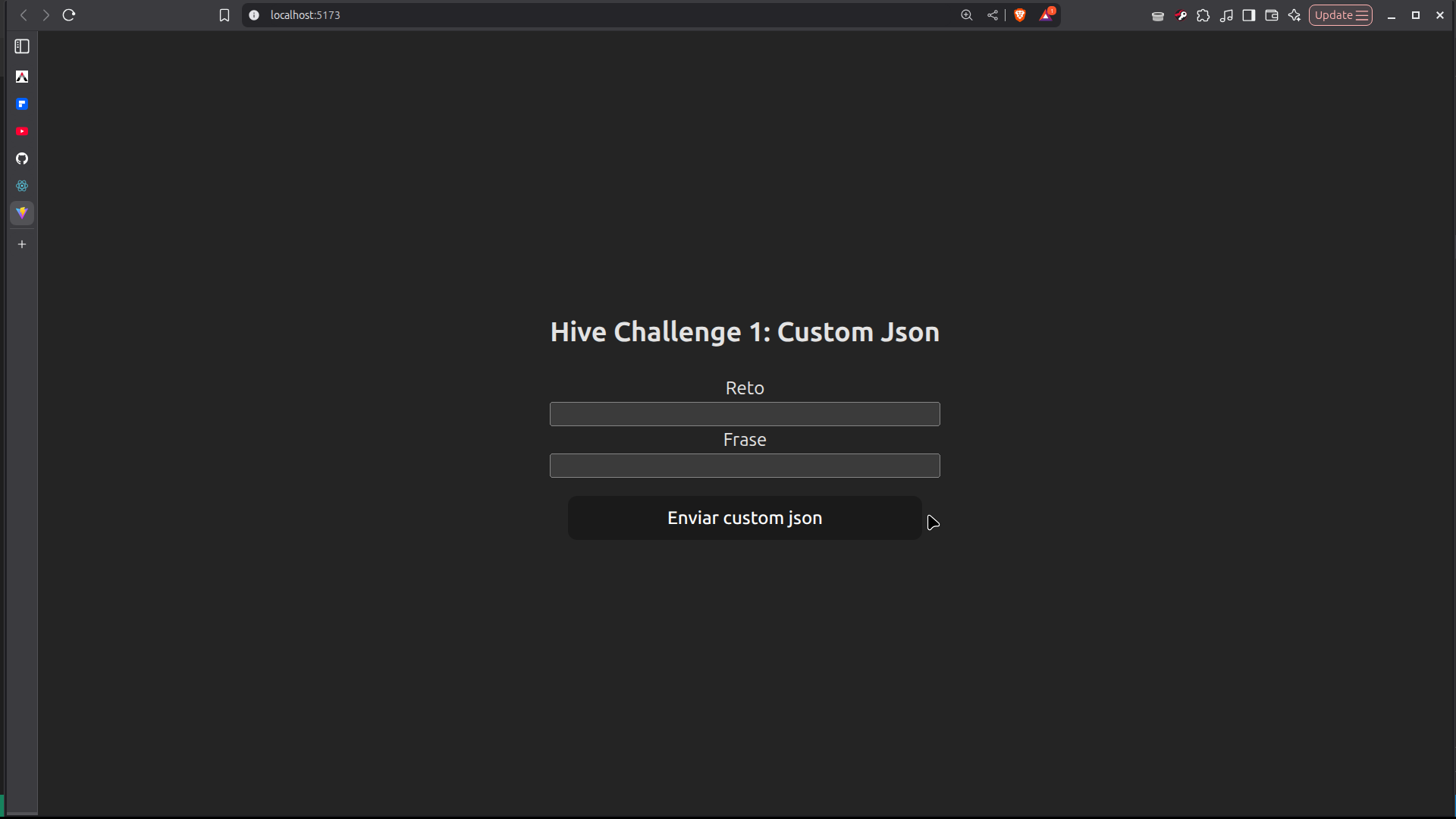
Task: Open the Hive Keychain extension icon
Action: [1181, 15]
